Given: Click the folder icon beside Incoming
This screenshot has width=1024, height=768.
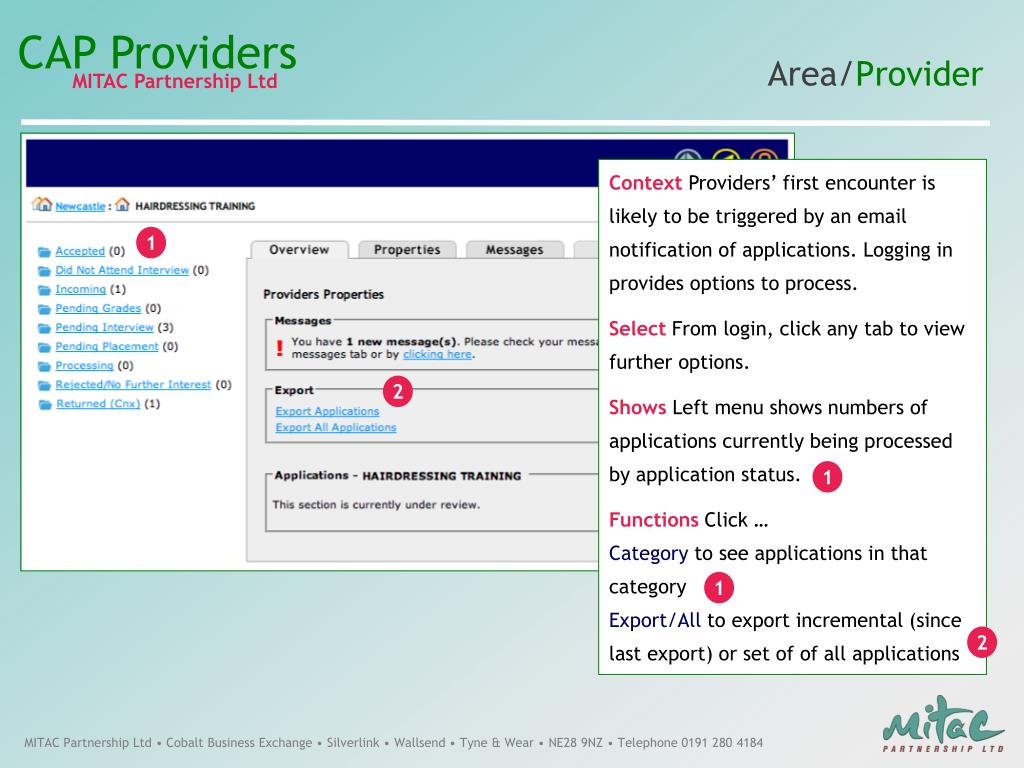Looking at the screenshot, I should [44, 289].
